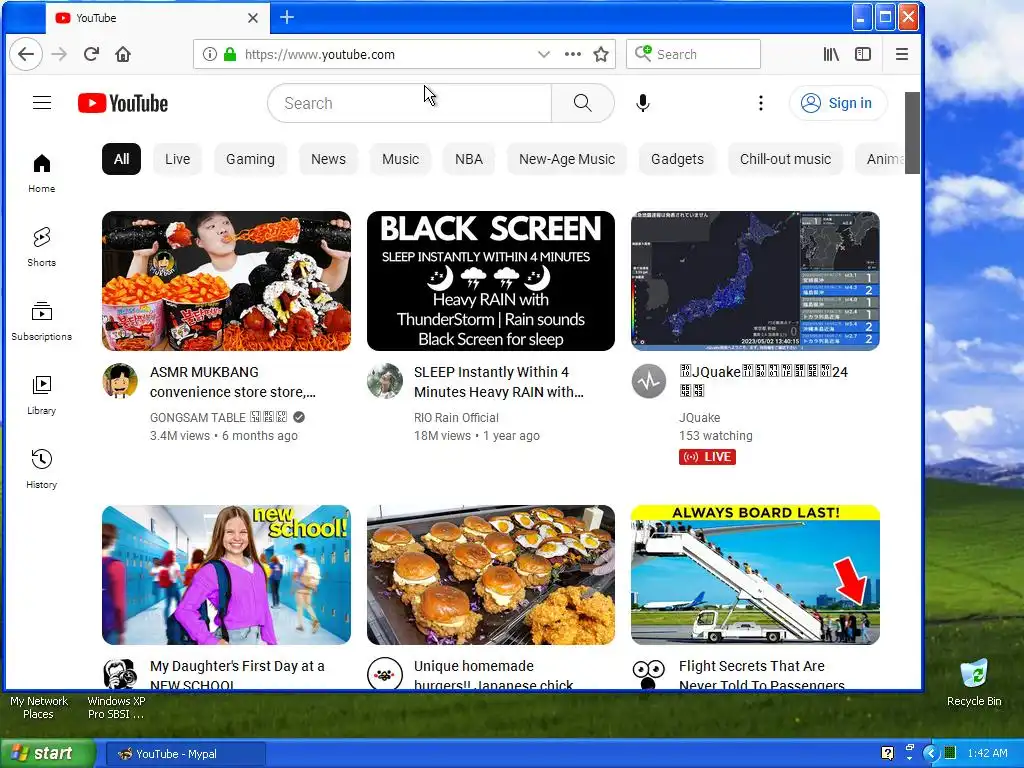Bookmark this page with the star
The image size is (1024, 768).
point(601,54)
